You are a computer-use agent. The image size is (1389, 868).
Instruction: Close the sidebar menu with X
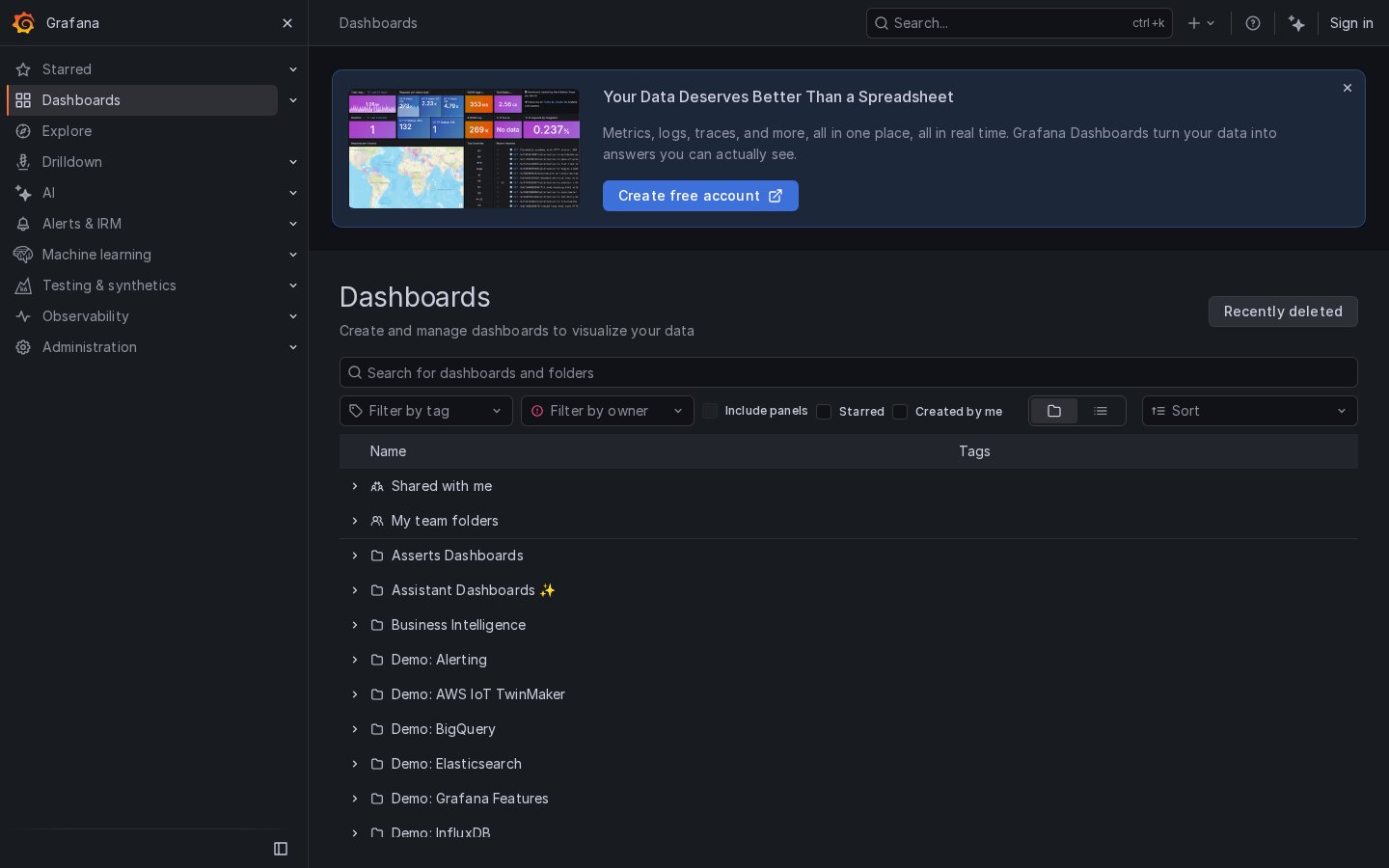point(287,23)
